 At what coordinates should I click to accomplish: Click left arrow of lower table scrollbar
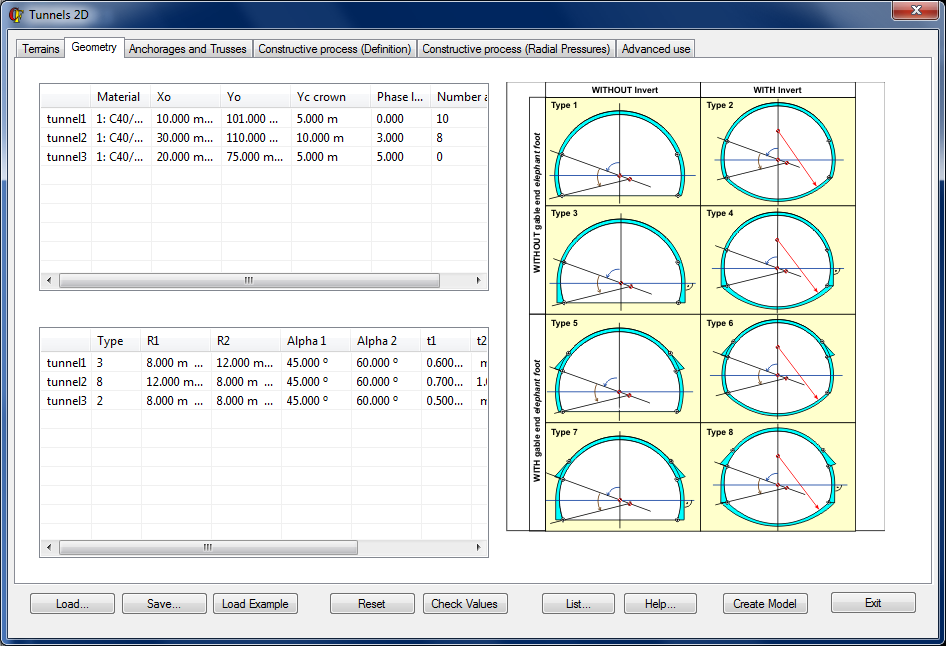pos(48,548)
